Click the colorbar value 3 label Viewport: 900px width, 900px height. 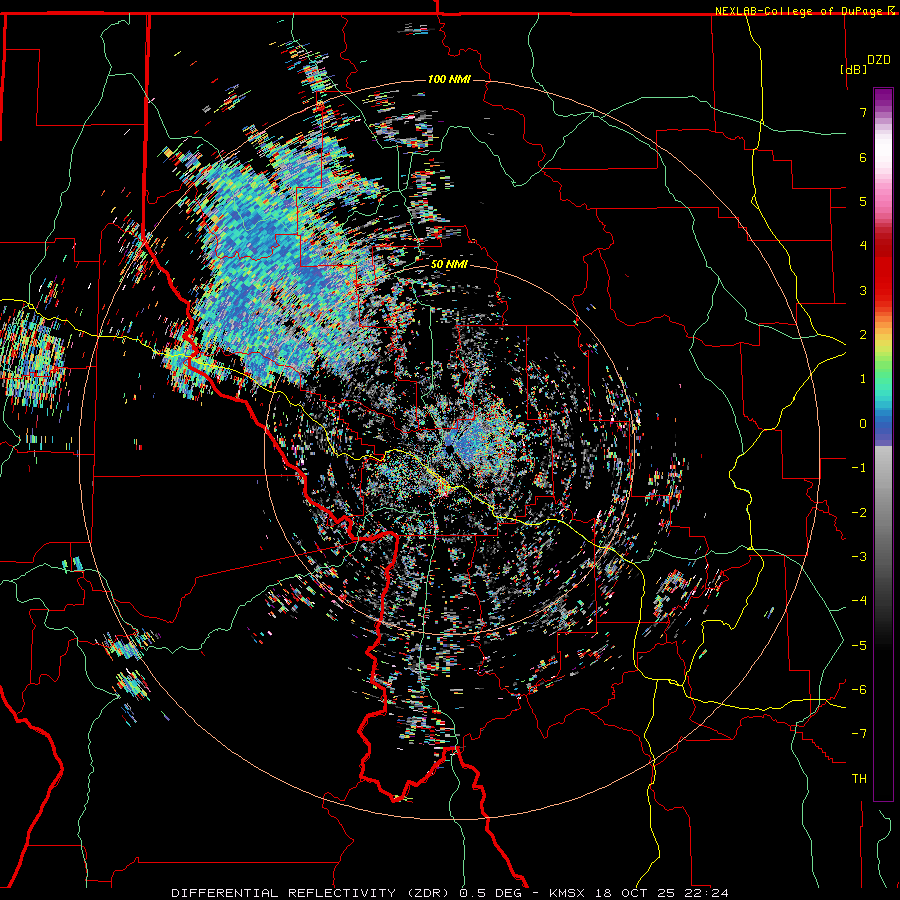pyautogui.click(x=863, y=290)
